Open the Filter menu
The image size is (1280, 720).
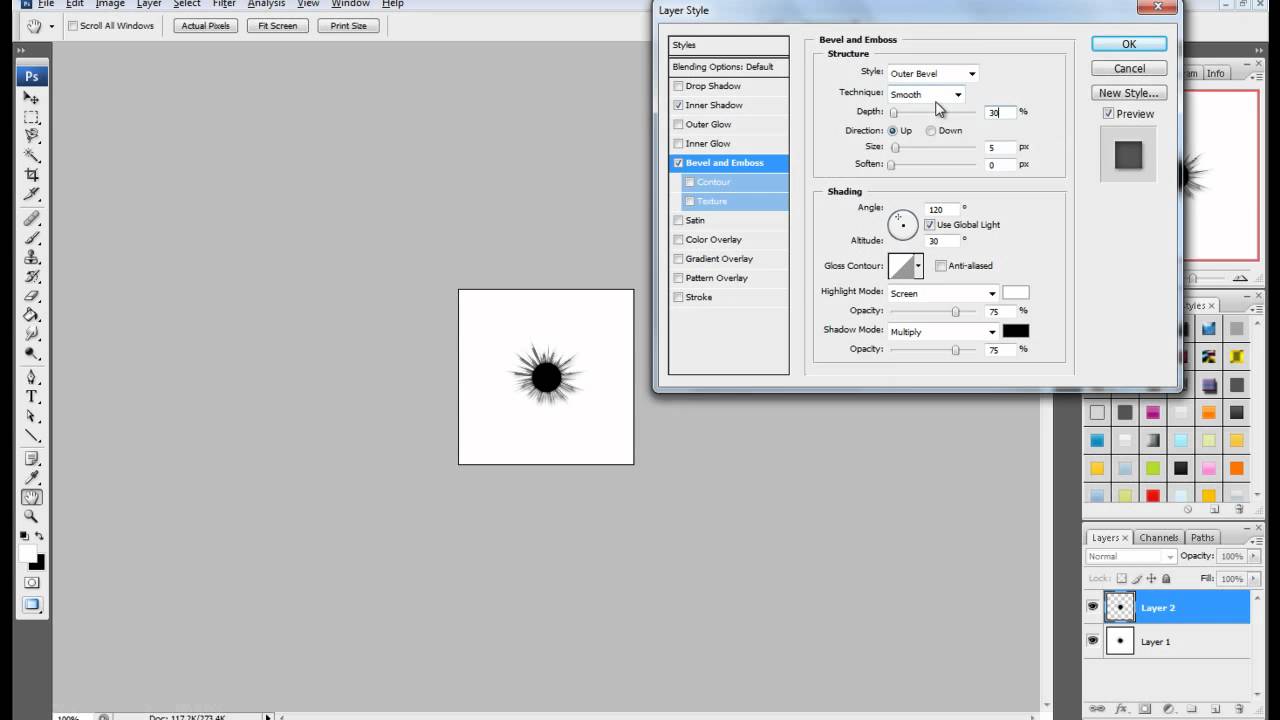[x=224, y=4]
